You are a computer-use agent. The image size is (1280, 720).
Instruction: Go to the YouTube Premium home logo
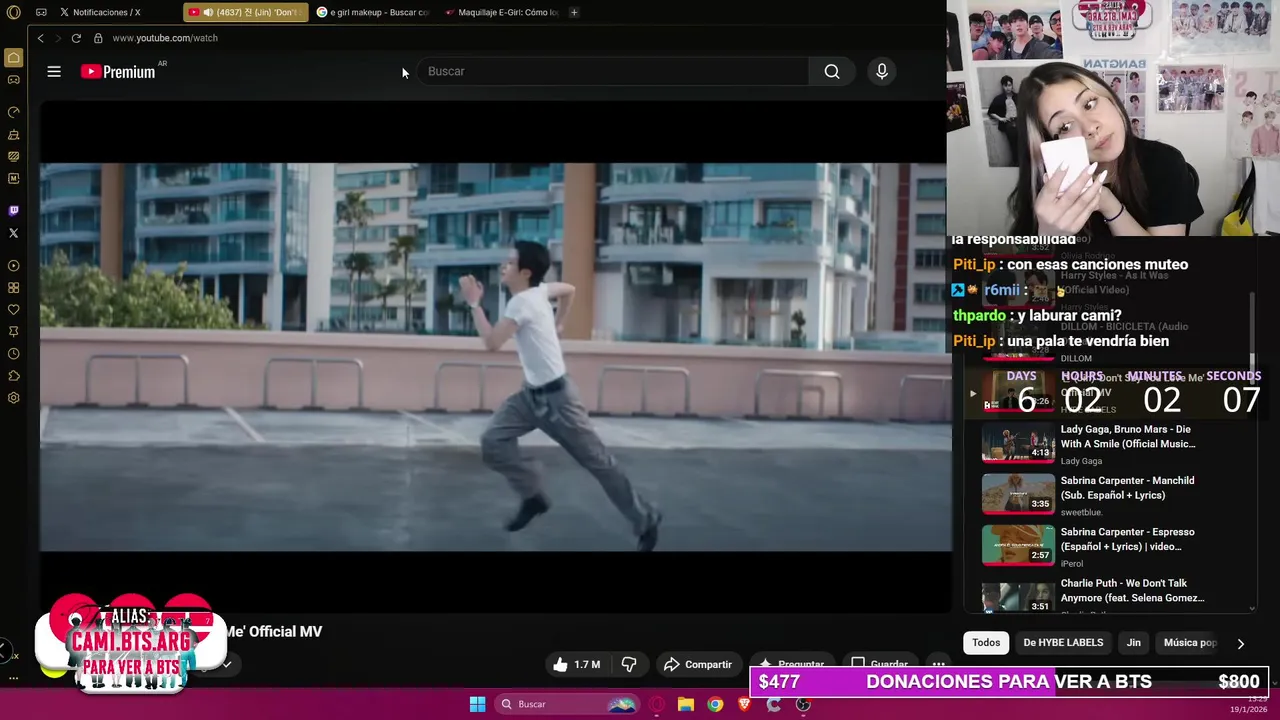coord(118,71)
